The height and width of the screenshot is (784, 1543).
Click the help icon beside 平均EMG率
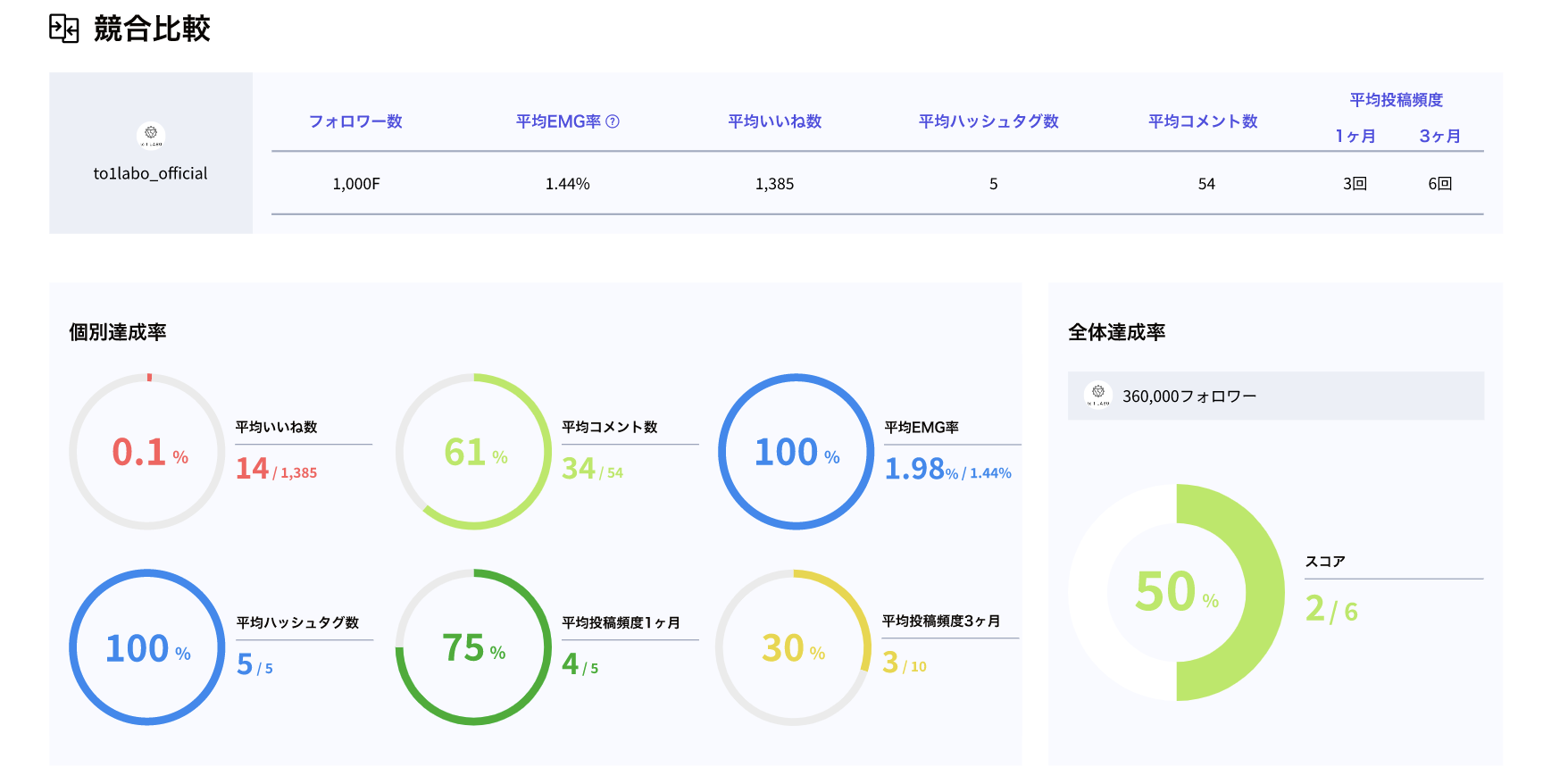pos(613,121)
